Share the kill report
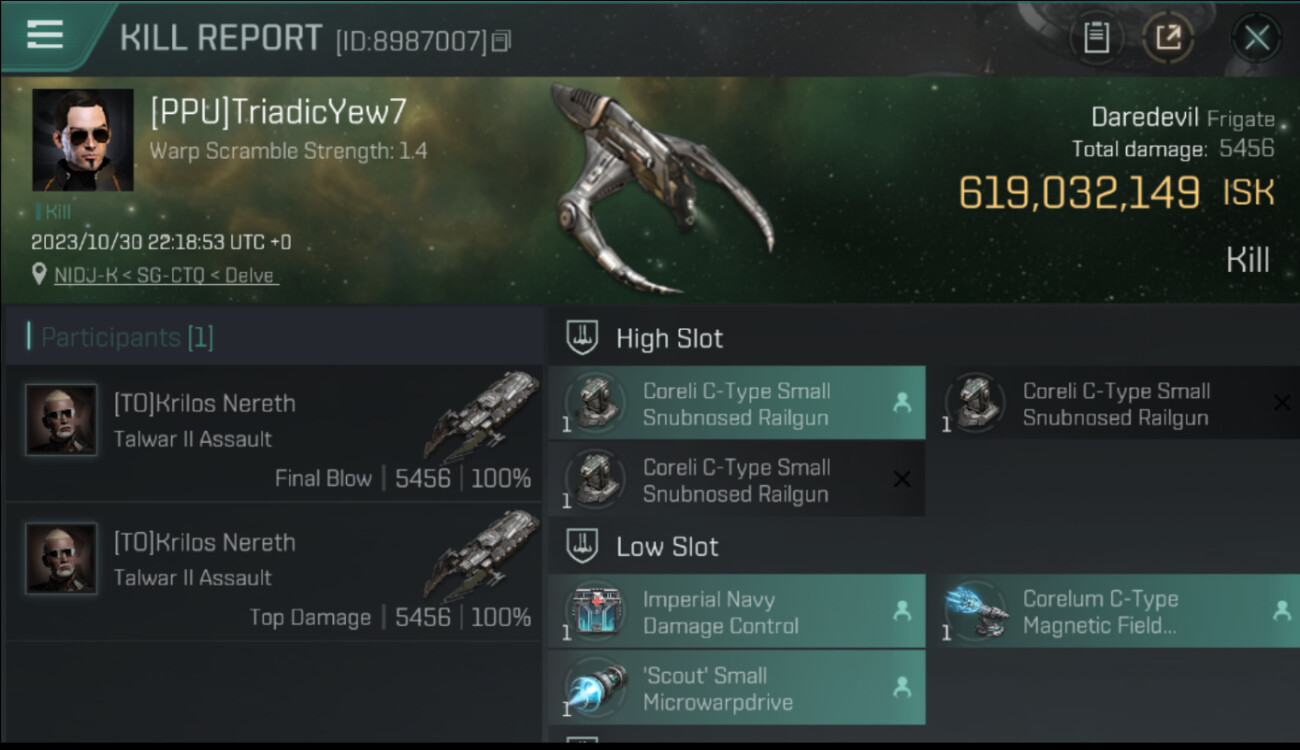Viewport: 1300px width, 750px height. click(1167, 39)
